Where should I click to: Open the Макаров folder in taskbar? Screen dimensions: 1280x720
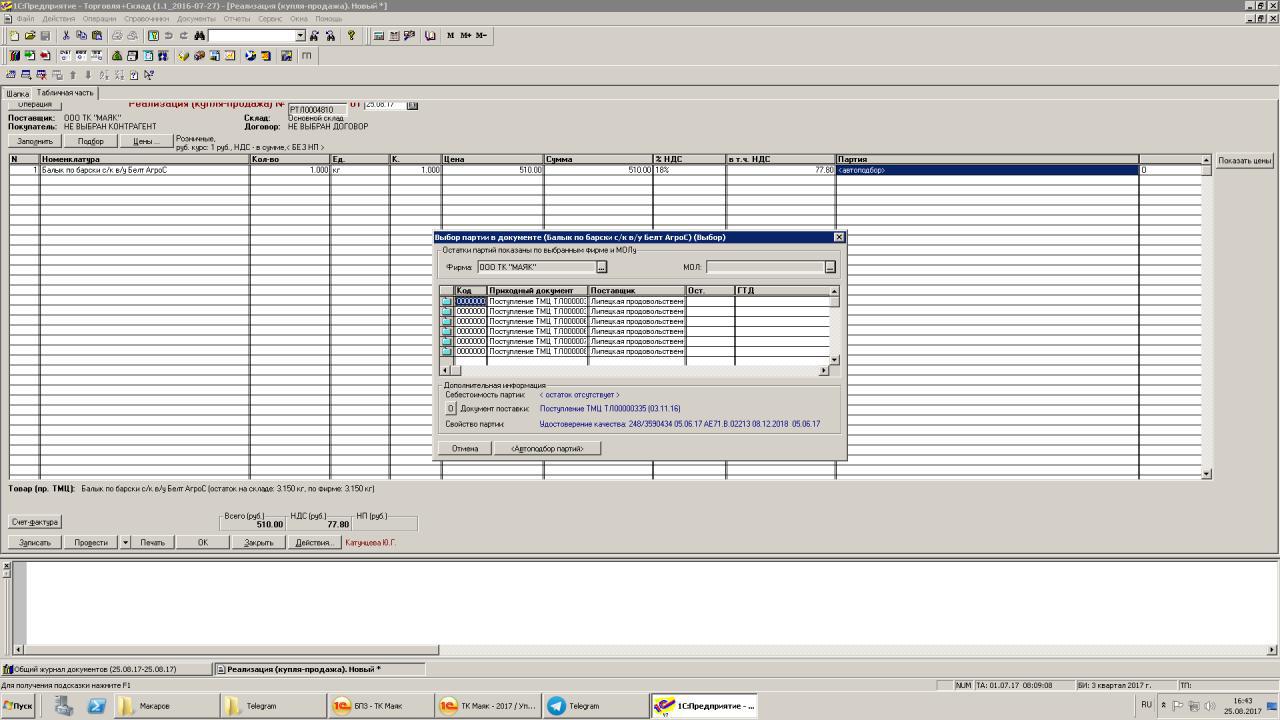pos(166,705)
